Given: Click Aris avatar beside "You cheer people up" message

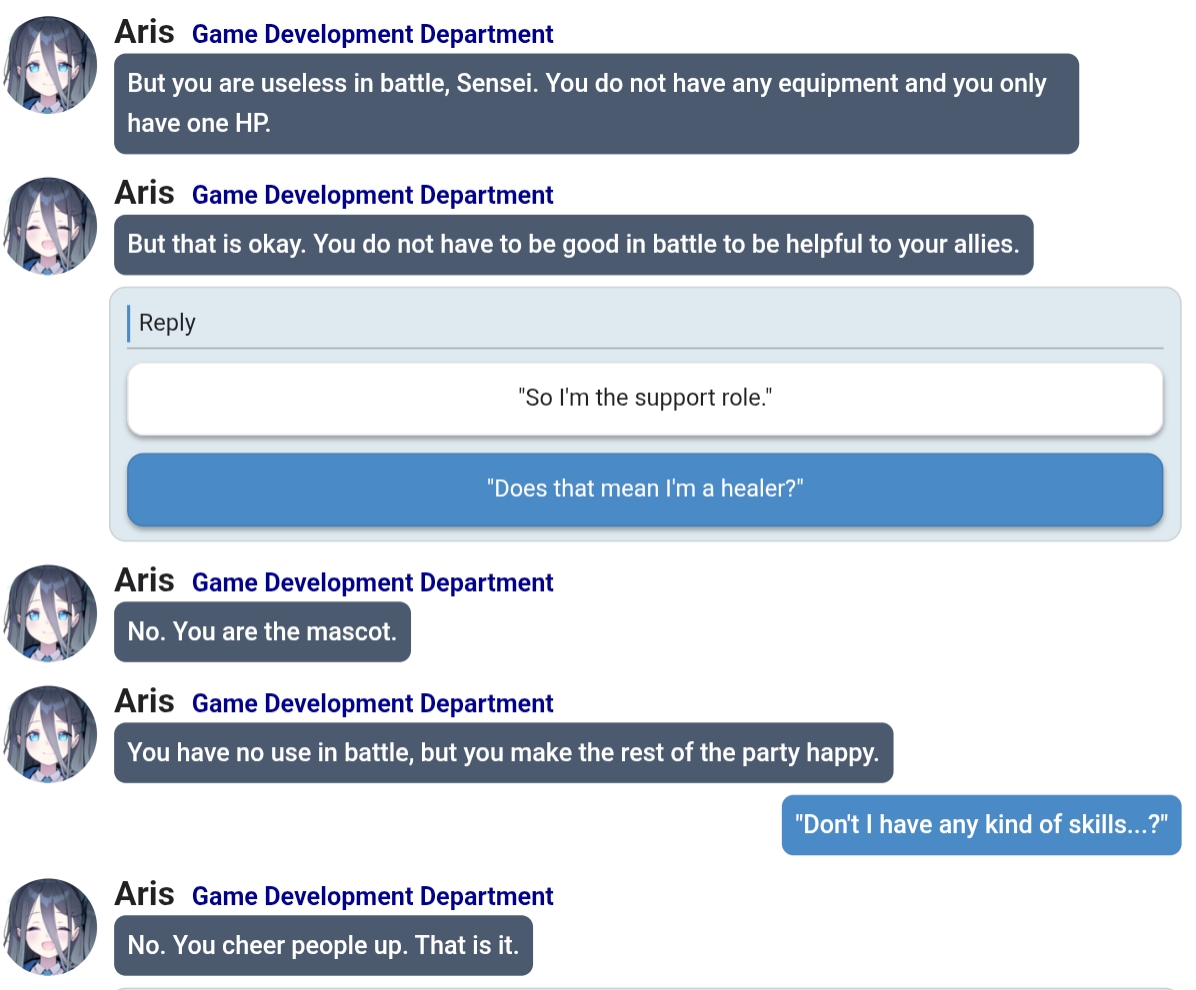Looking at the screenshot, I should click(50, 927).
